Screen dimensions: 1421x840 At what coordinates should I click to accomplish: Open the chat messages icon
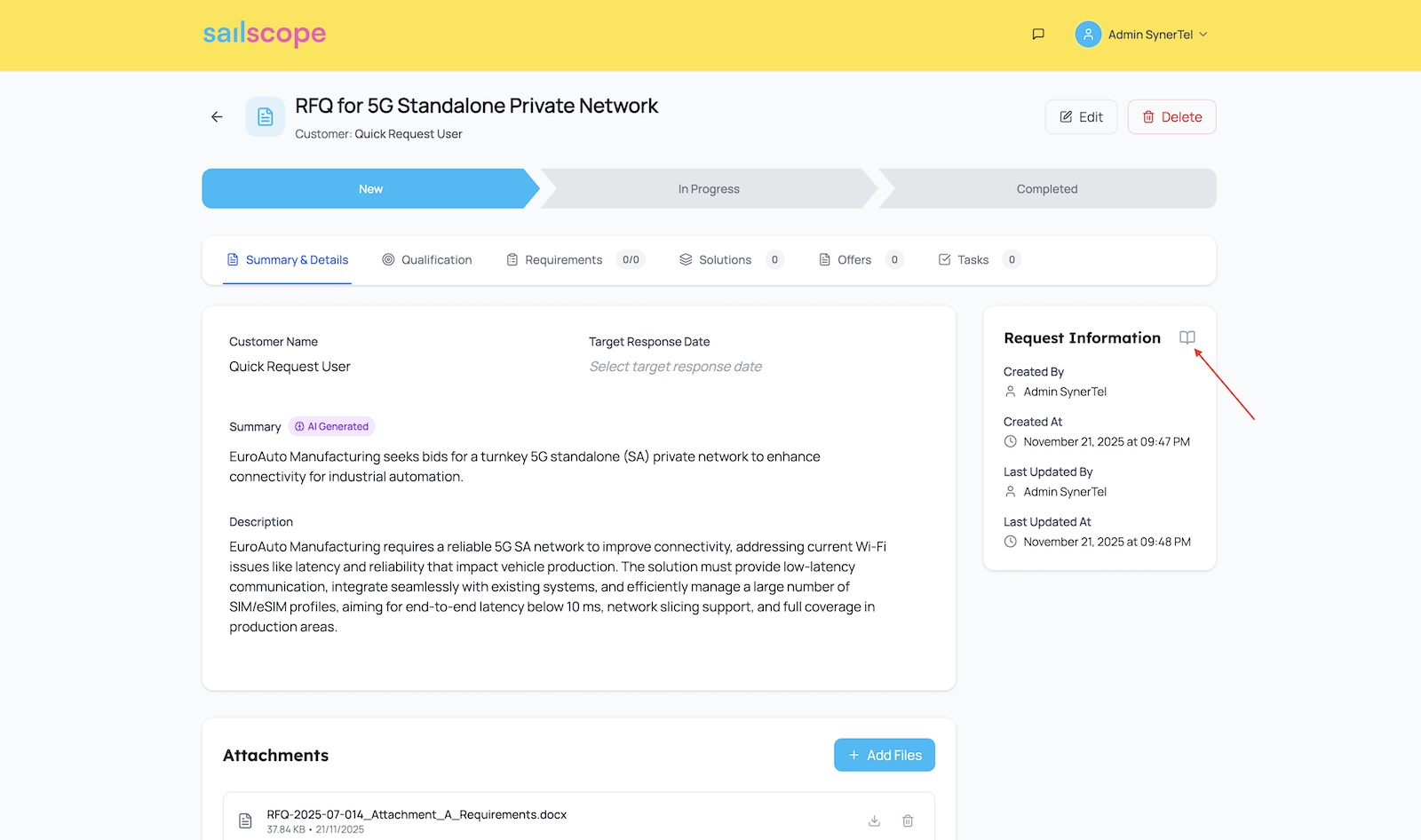1037,35
